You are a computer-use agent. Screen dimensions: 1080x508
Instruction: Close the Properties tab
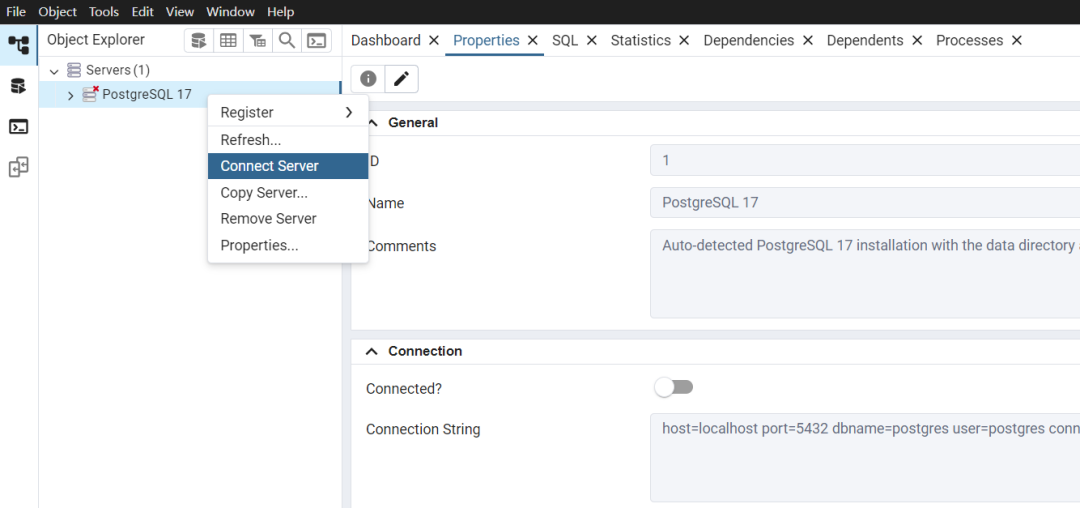532,41
